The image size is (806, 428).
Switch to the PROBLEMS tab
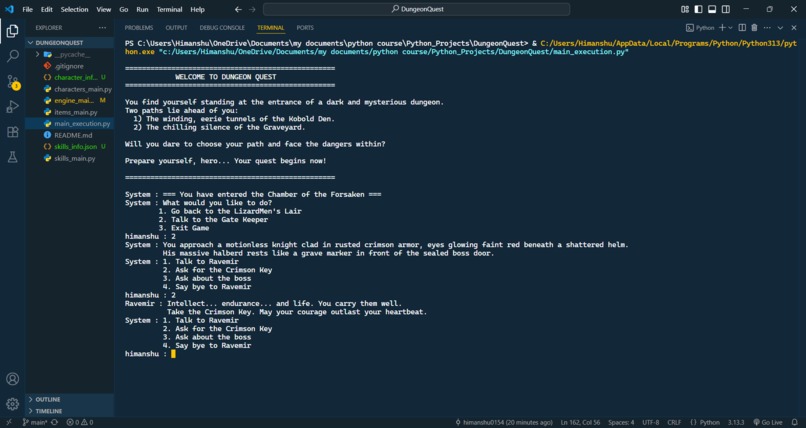click(139, 28)
